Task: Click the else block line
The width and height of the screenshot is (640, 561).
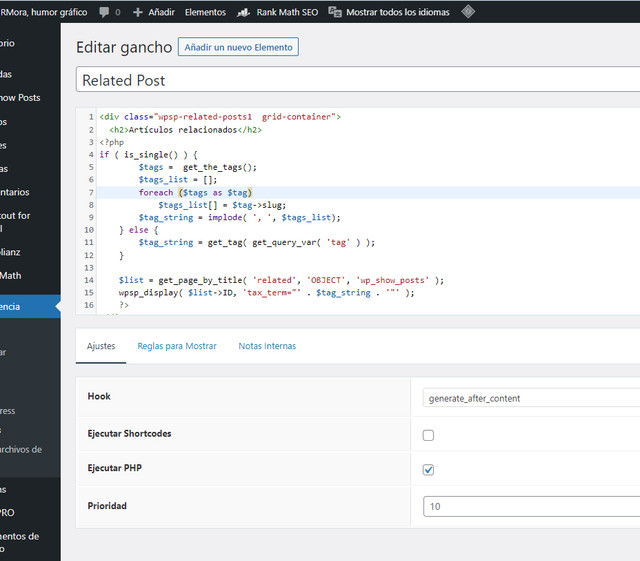Action: (x=138, y=230)
